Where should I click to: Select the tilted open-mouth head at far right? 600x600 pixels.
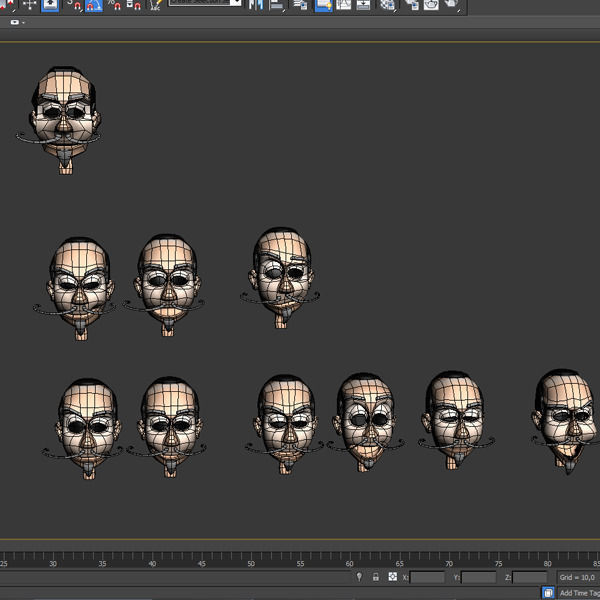pos(566,422)
